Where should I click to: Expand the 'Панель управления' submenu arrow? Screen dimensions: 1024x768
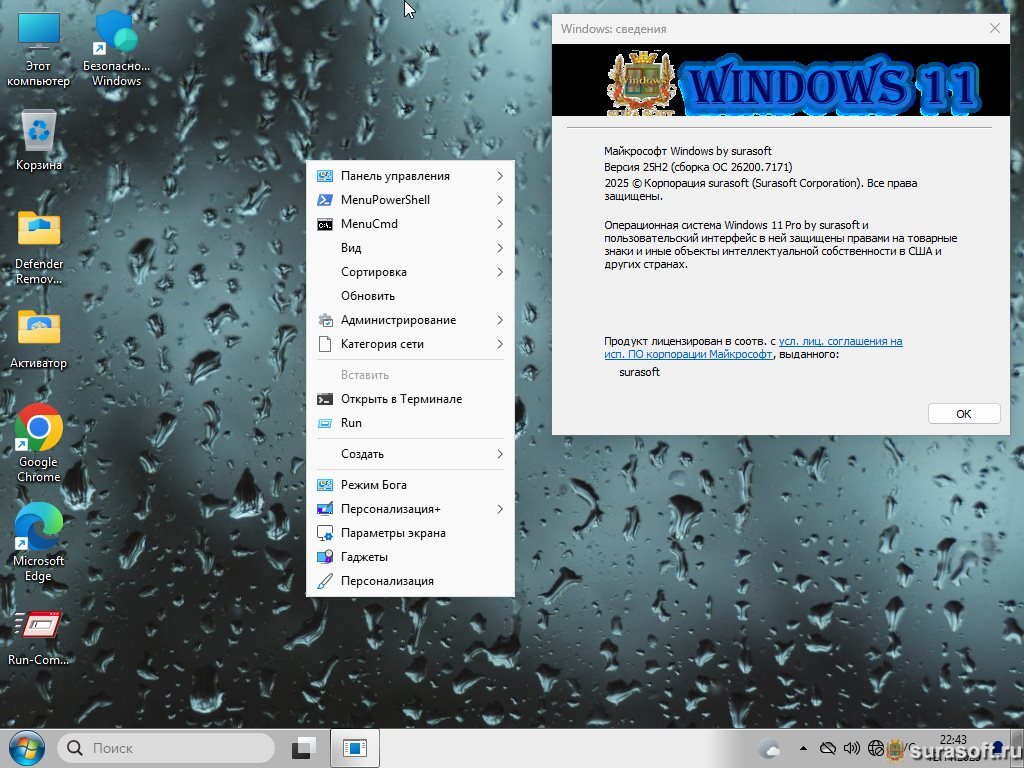pyautogui.click(x=500, y=176)
